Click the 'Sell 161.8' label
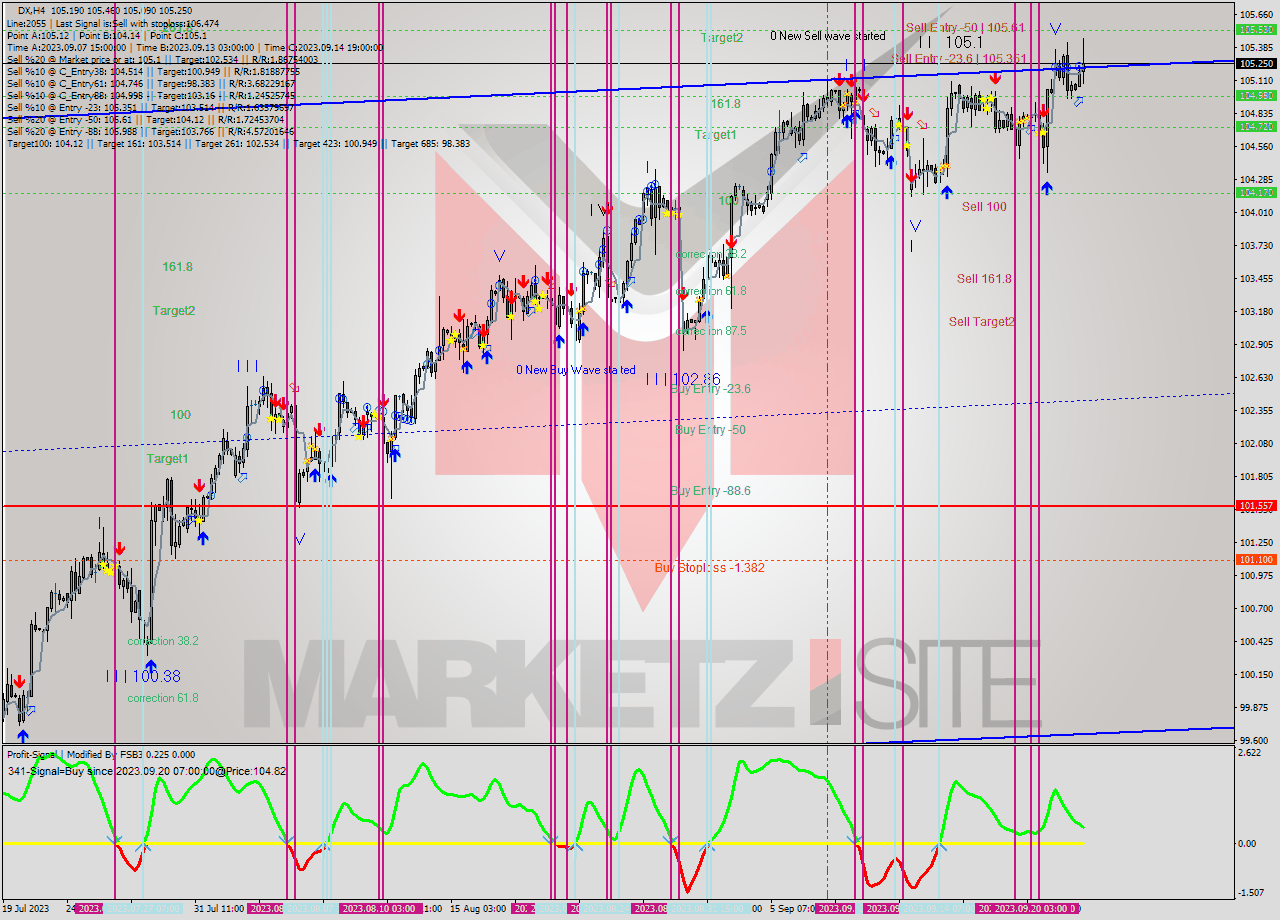The height and width of the screenshot is (920, 1280). tap(983, 279)
